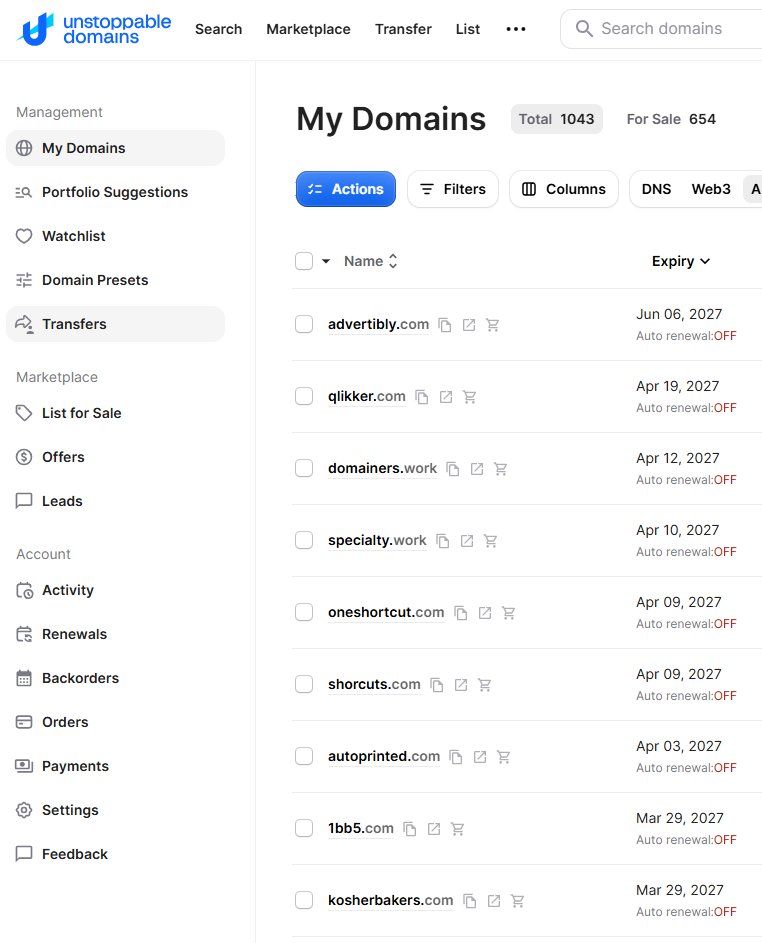Image resolution: width=762 pixels, height=943 pixels.
Task: Click the Total 1043 domains badge
Action: click(556, 119)
